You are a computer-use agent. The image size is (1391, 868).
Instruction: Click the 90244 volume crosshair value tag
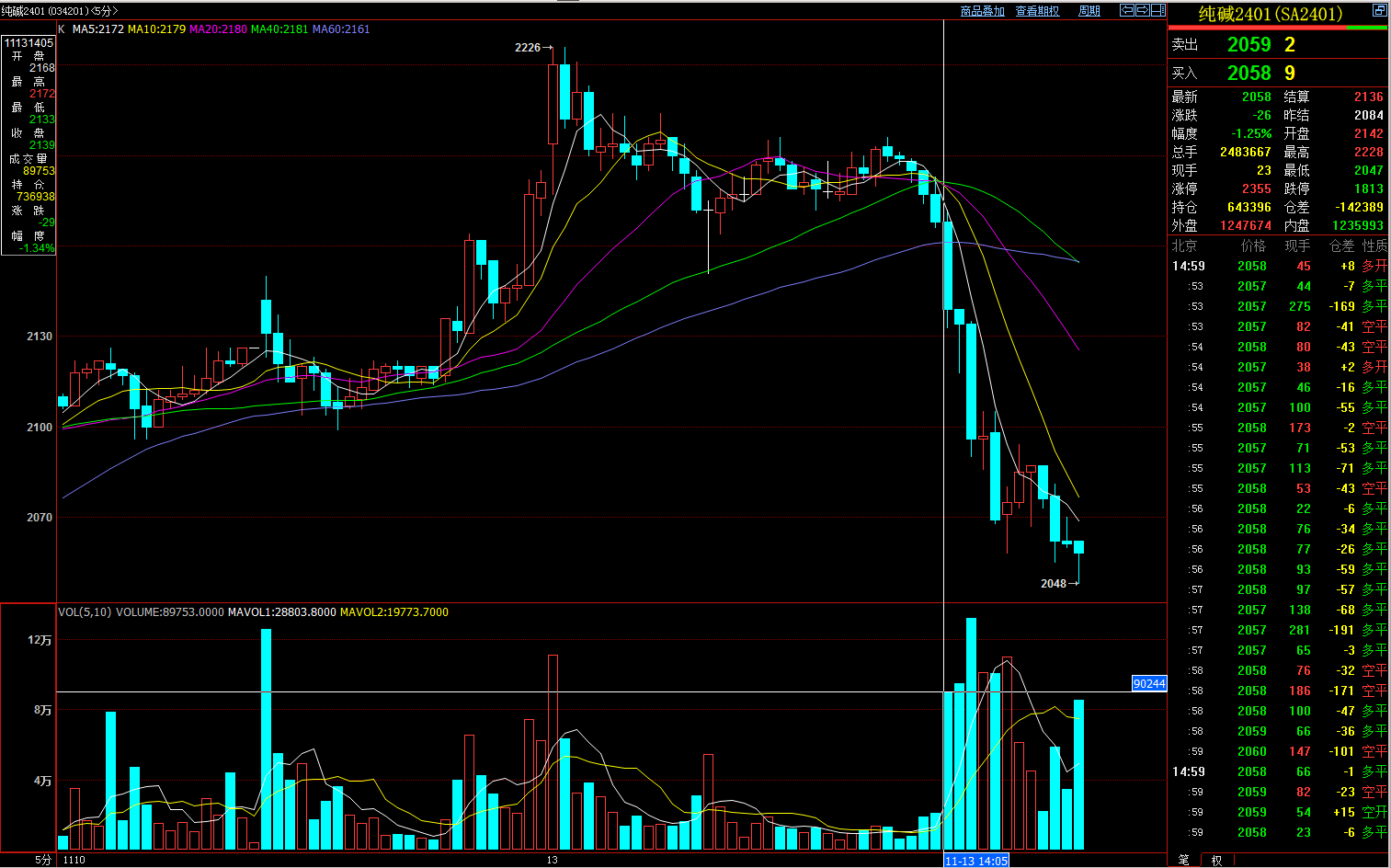click(1149, 683)
